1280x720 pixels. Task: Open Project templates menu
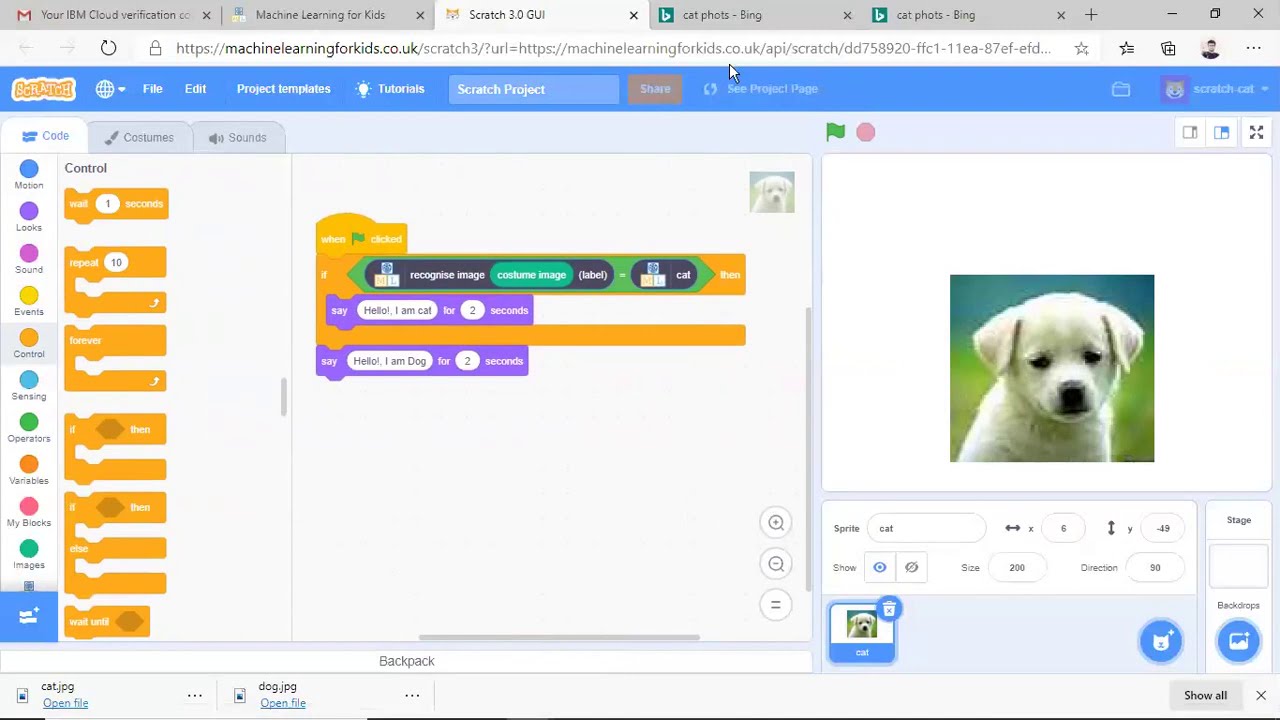coord(283,89)
